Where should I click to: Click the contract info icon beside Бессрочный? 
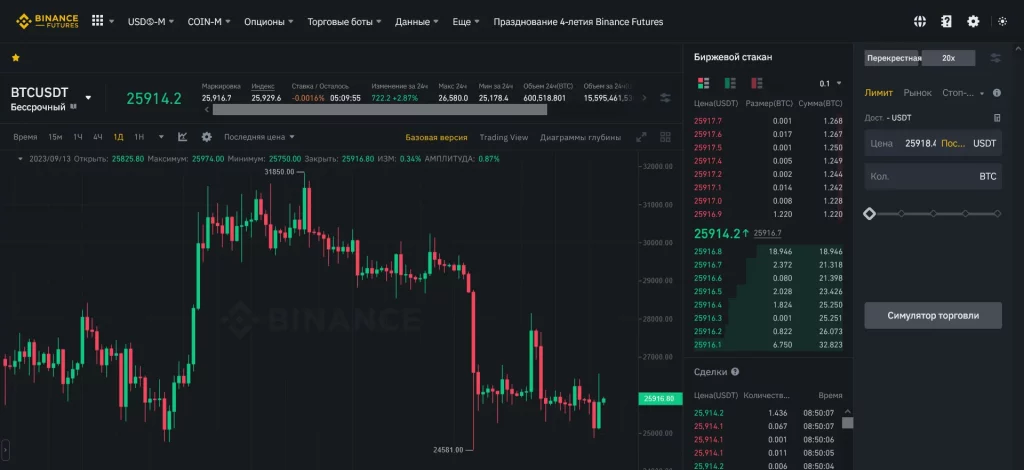coord(73,106)
